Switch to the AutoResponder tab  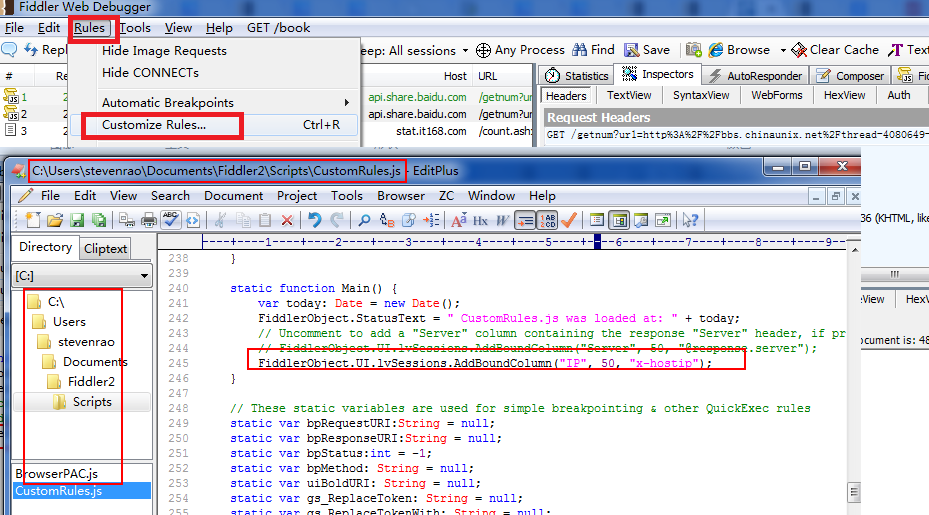(755, 76)
